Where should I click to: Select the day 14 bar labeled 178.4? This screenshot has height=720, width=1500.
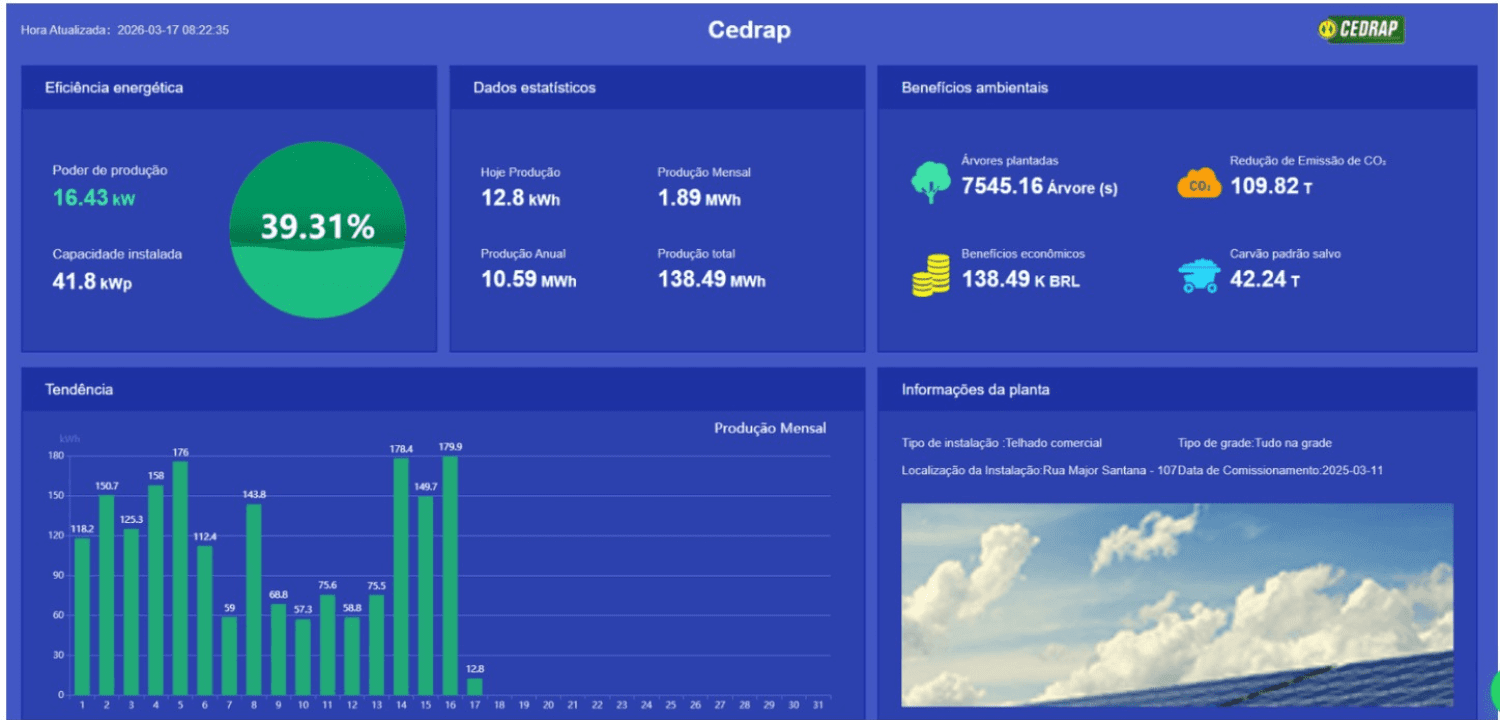point(401,576)
